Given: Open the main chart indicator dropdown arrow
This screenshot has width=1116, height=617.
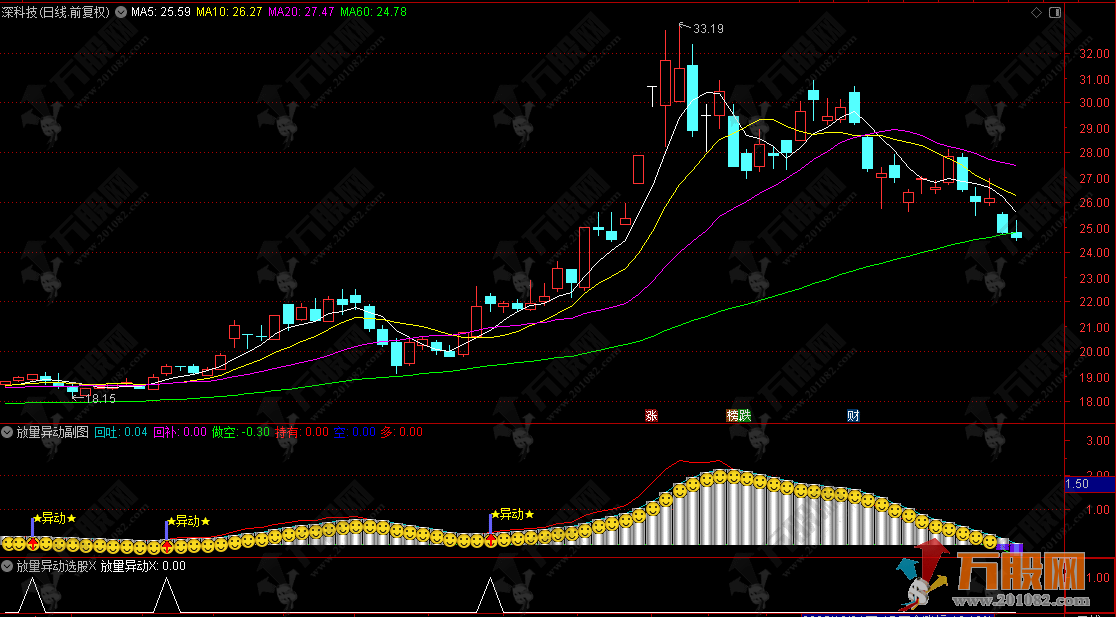Looking at the screenshot, I should pos(122,12).
